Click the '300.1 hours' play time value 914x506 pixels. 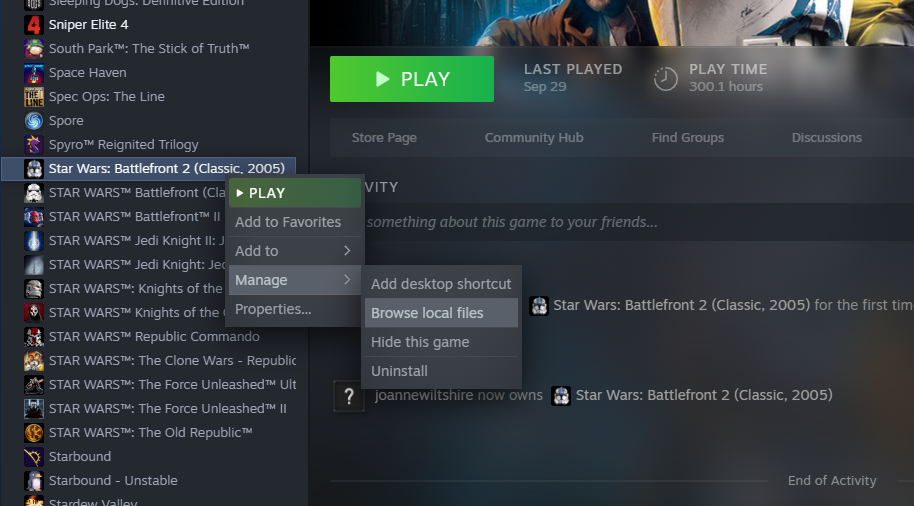pos(726,87)
